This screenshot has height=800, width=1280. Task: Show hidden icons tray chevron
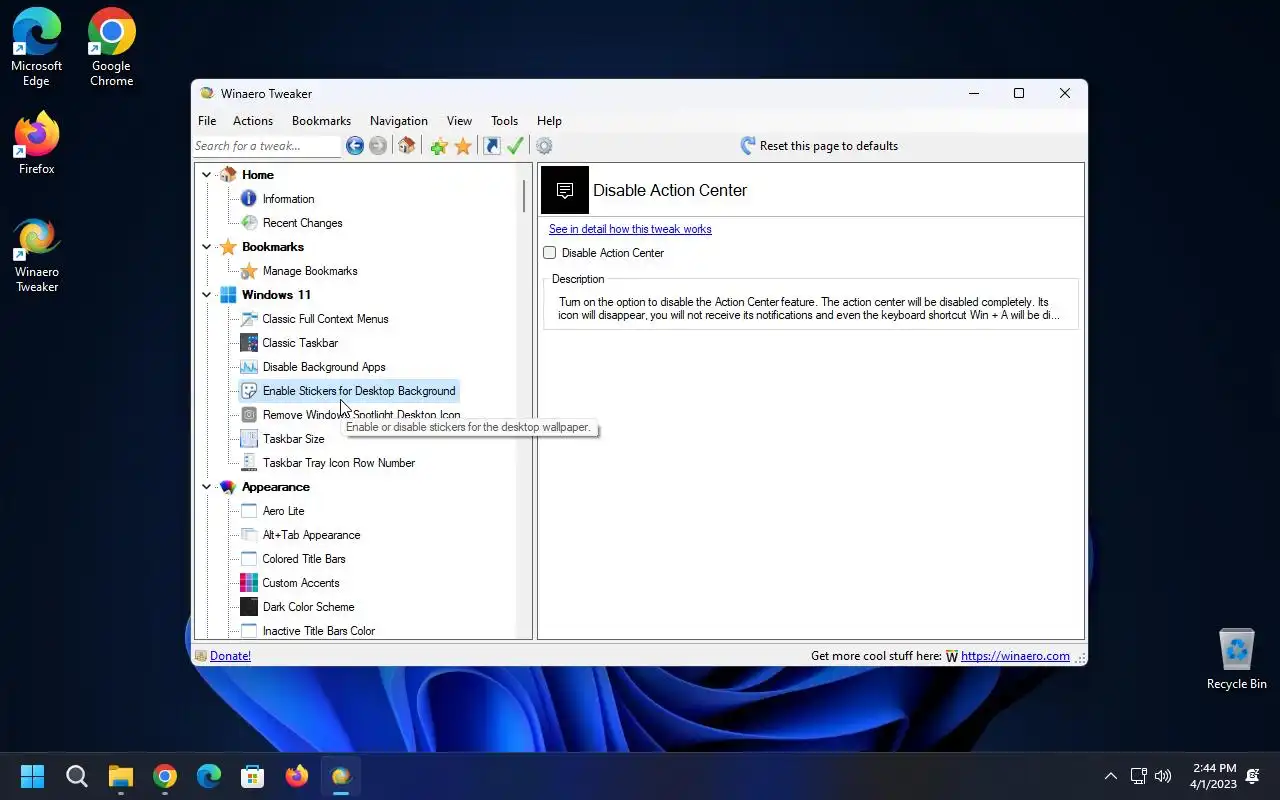click(x=1110, y=776)
